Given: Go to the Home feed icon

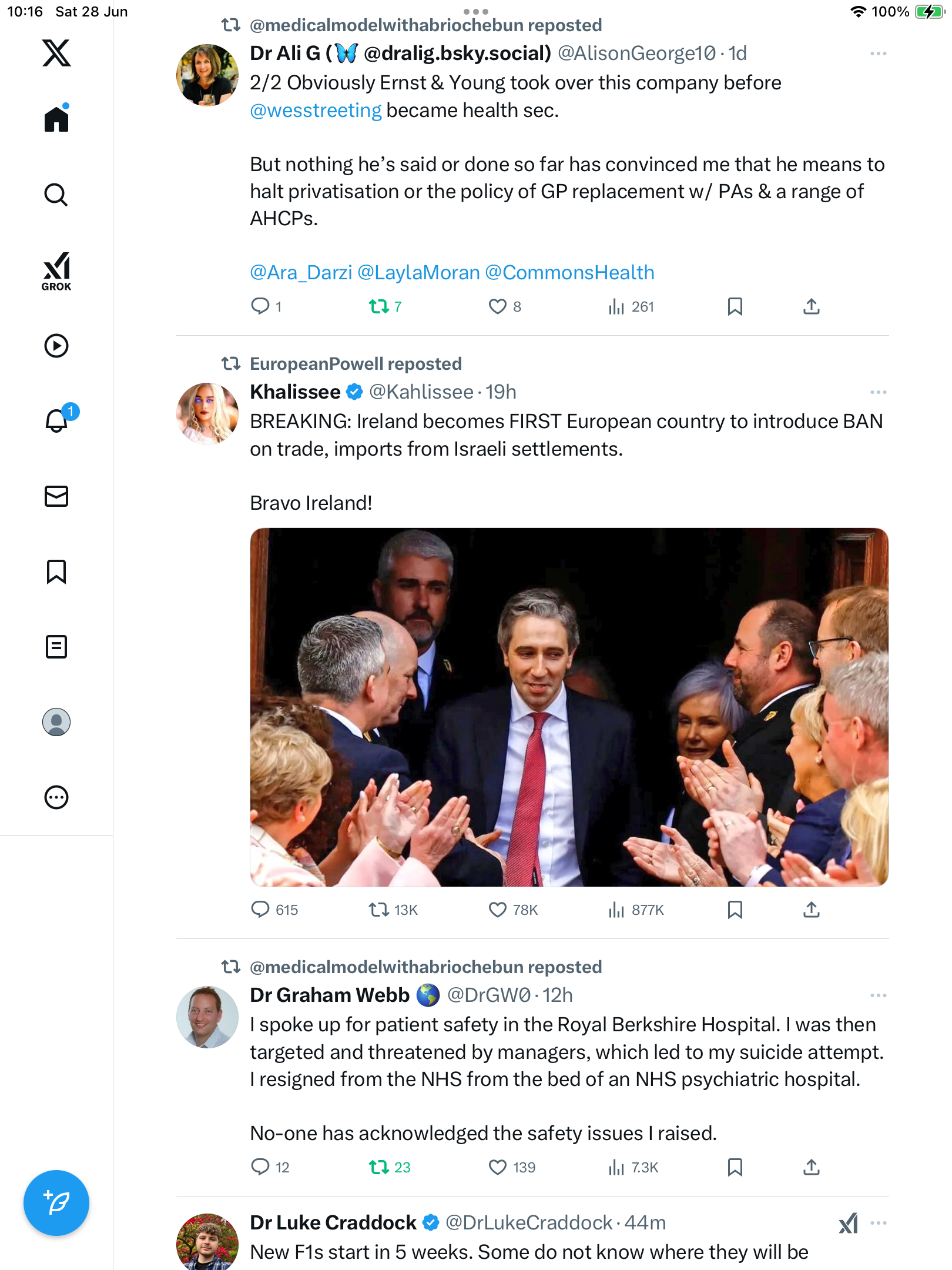Looking at the screenshot, I should coord(56,118).
